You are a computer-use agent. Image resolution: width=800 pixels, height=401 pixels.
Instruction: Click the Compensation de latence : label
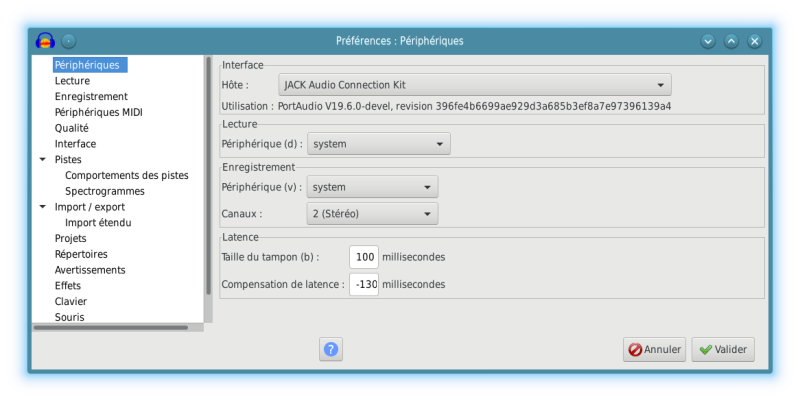(x=283, y=284)
